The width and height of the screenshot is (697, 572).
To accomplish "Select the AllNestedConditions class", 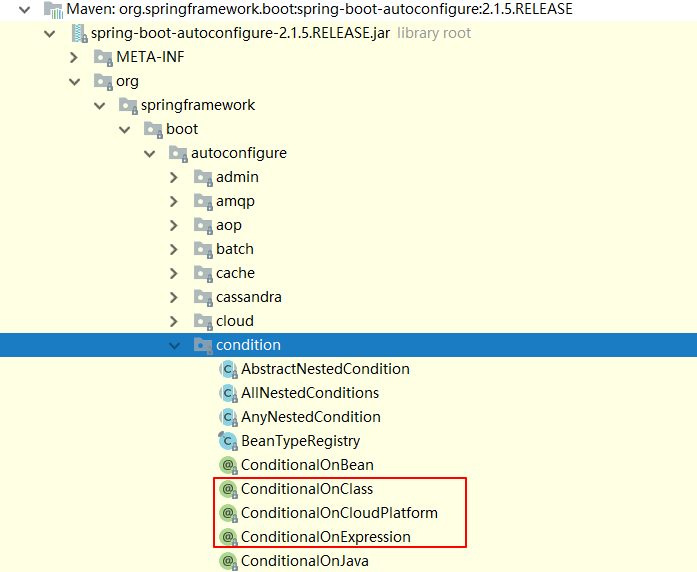I will (x=310, y=393).
